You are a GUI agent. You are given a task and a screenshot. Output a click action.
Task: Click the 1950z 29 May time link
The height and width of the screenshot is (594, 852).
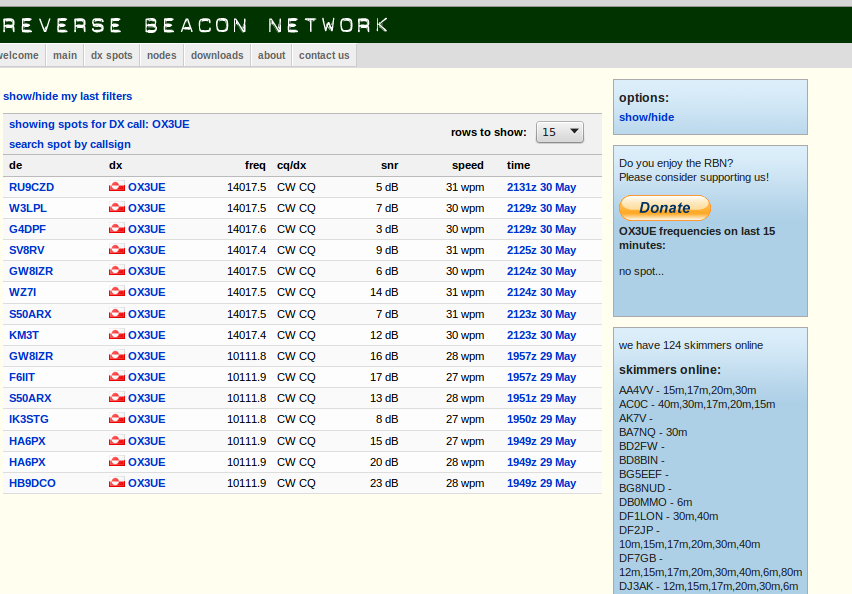541,420
